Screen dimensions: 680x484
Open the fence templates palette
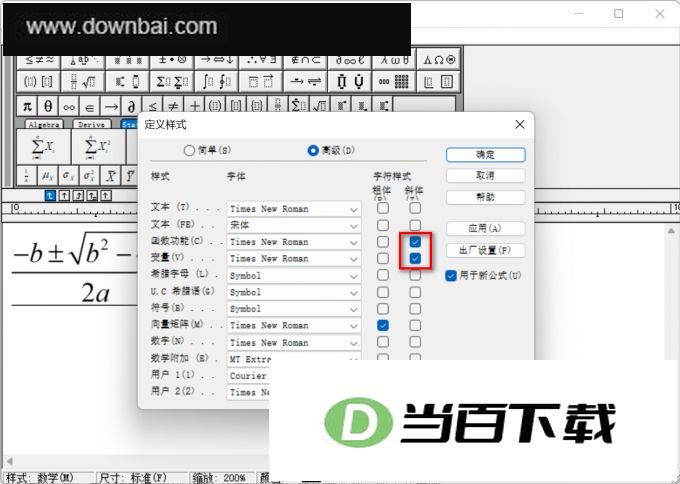39,82
